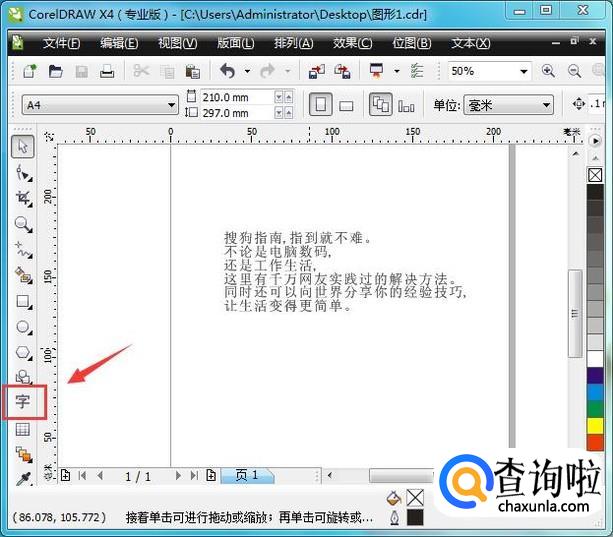613x537 pixels.
Task: Open the 文本(X) menu
Action: (471, 43)
